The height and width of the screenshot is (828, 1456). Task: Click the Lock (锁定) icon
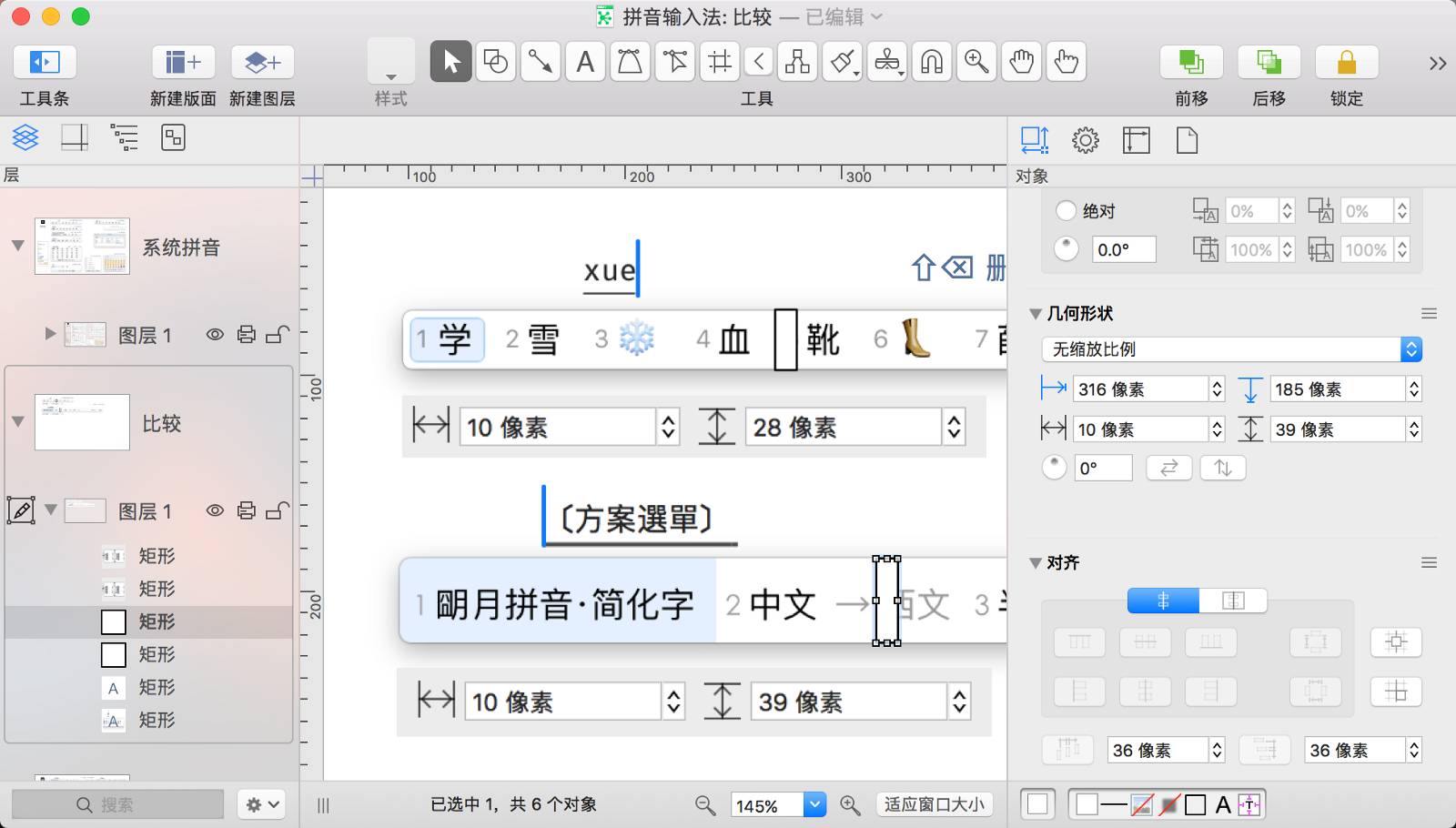coord(1346,62)
